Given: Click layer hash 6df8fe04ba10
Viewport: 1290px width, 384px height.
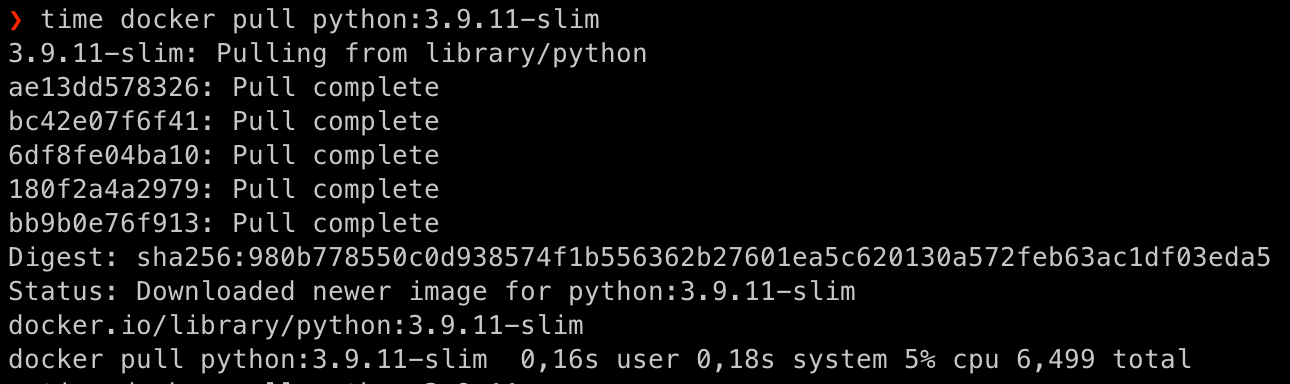Looking at the screenshot, I should click(104, 156).
